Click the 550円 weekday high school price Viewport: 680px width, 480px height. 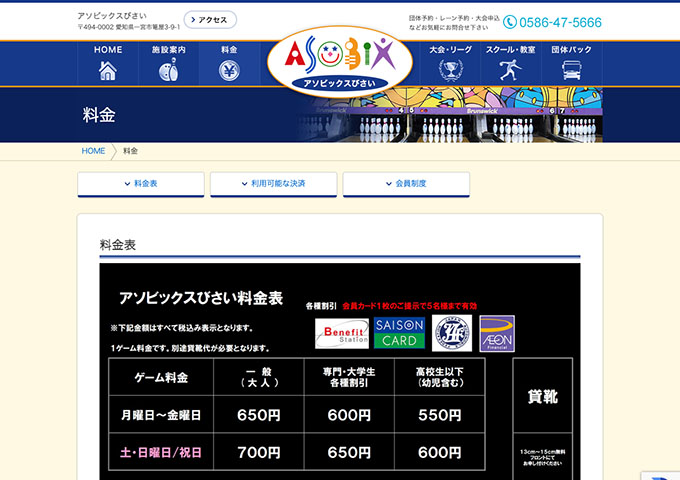pyautogui.click(x=440, y=415)
